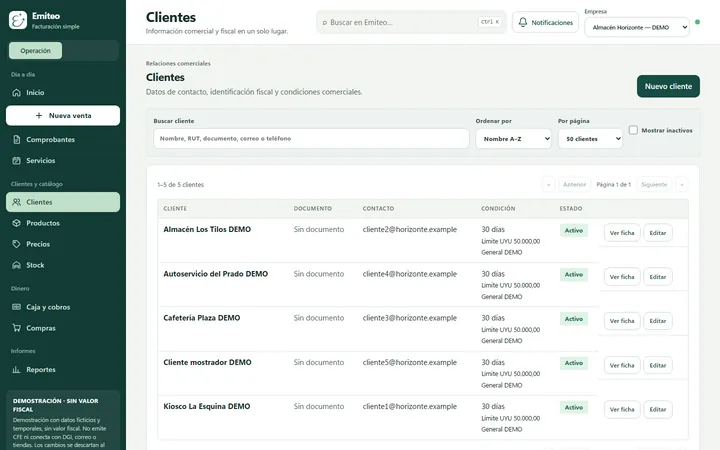The height and width of the screenshot is (450, 720).
Task: Open Inicio in the sidebar
Action: 63,93
